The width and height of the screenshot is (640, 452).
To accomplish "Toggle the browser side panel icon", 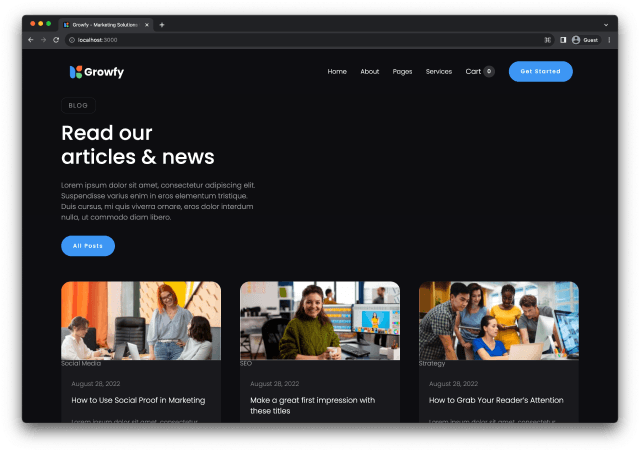I will (562, 40).
